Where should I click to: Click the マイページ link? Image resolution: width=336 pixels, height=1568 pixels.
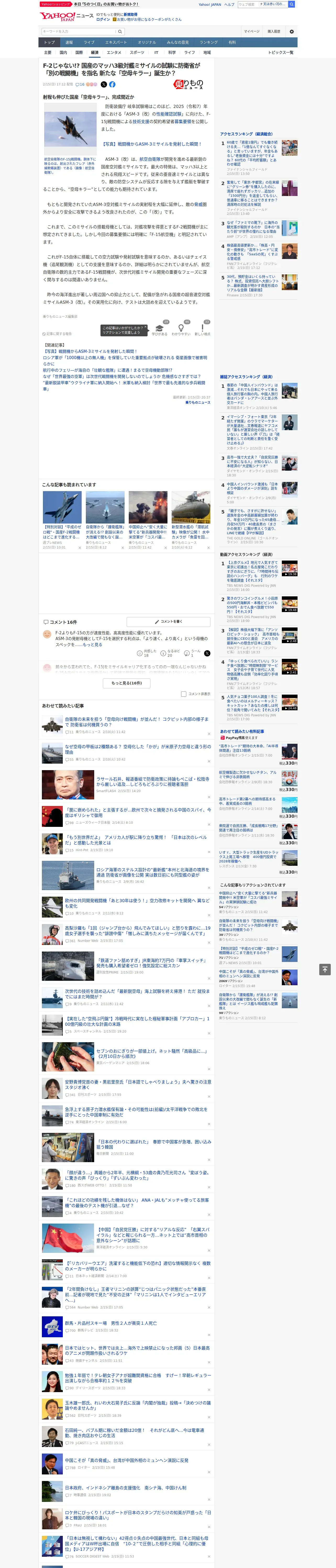(x=251, y=31)
